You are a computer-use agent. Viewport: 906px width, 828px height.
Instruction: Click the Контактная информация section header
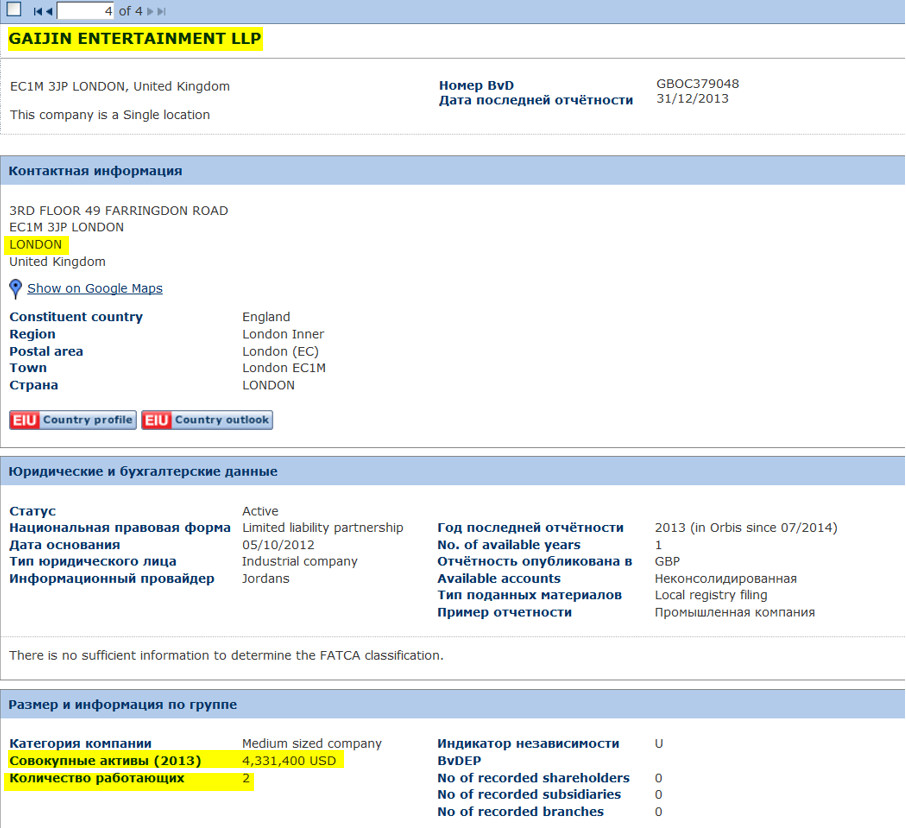click(x=452, y=170)
